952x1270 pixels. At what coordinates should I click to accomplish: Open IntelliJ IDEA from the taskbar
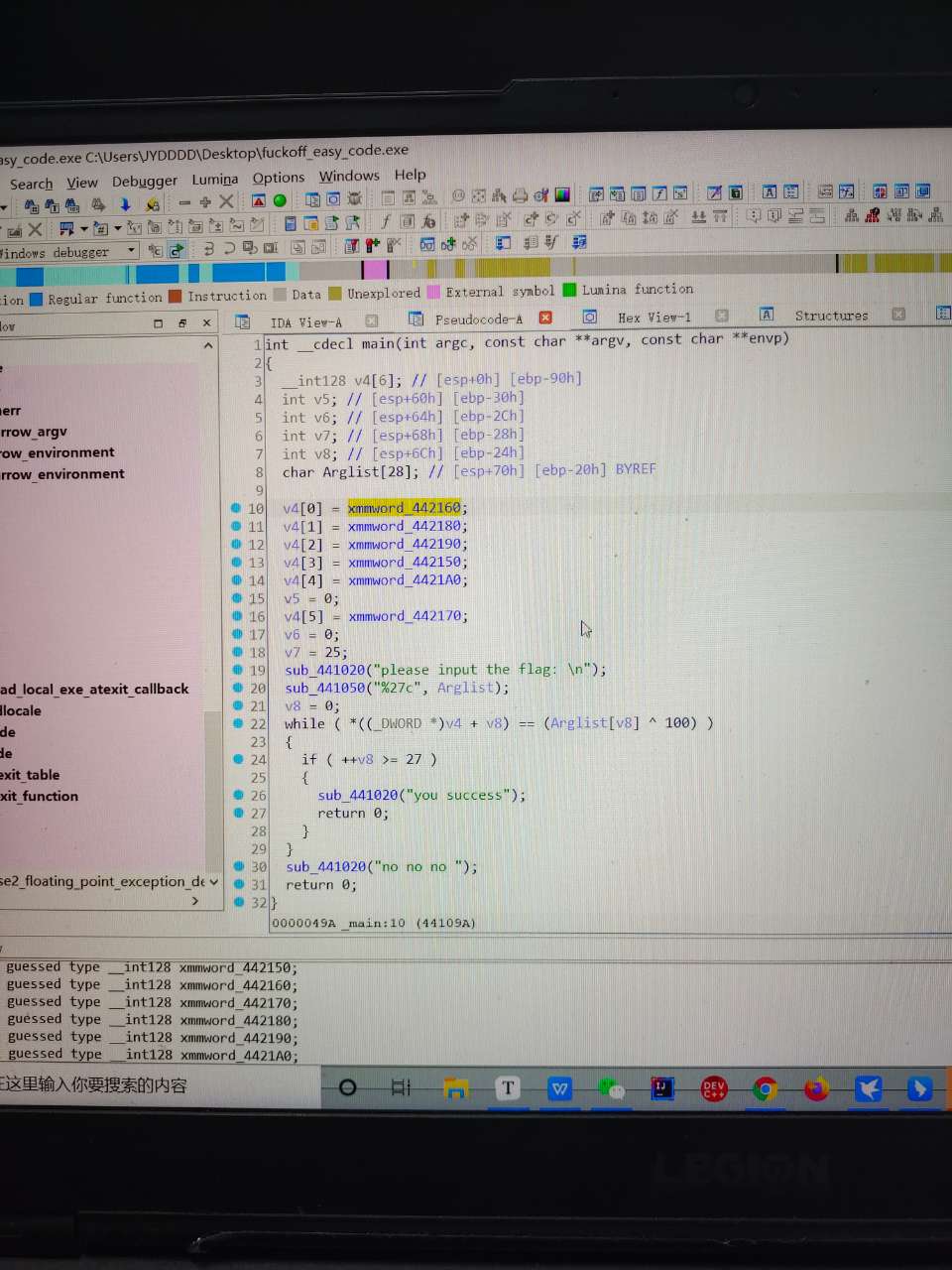tap(662, 1088)
